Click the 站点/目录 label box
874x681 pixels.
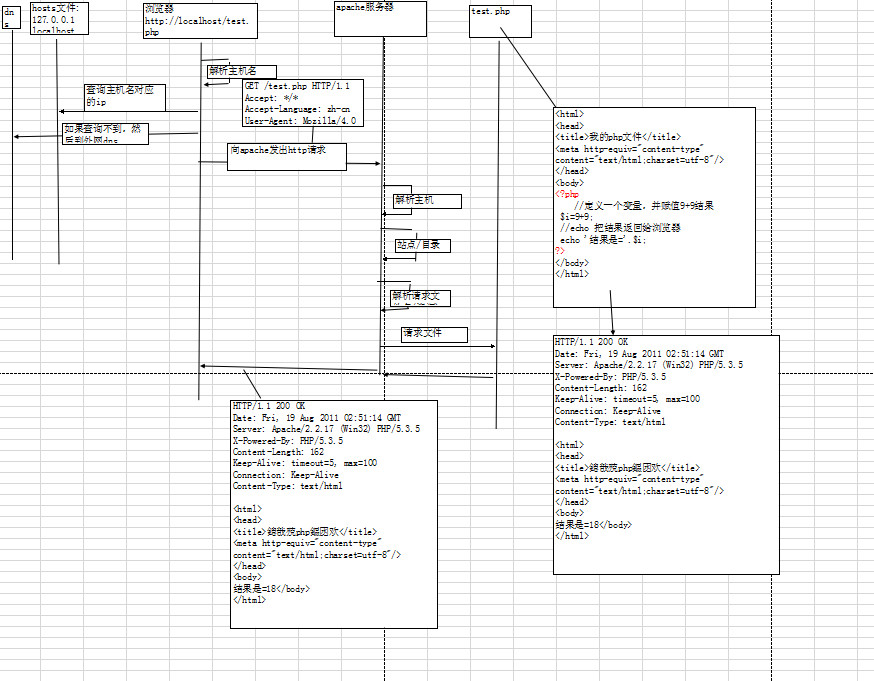click(x=423, y=245)
